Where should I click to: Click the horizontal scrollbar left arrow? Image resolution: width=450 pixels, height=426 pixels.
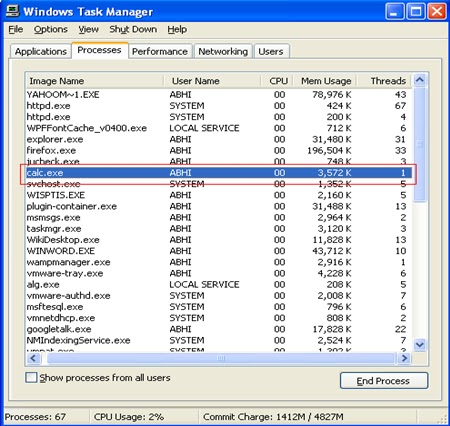[x=33, y=358]
